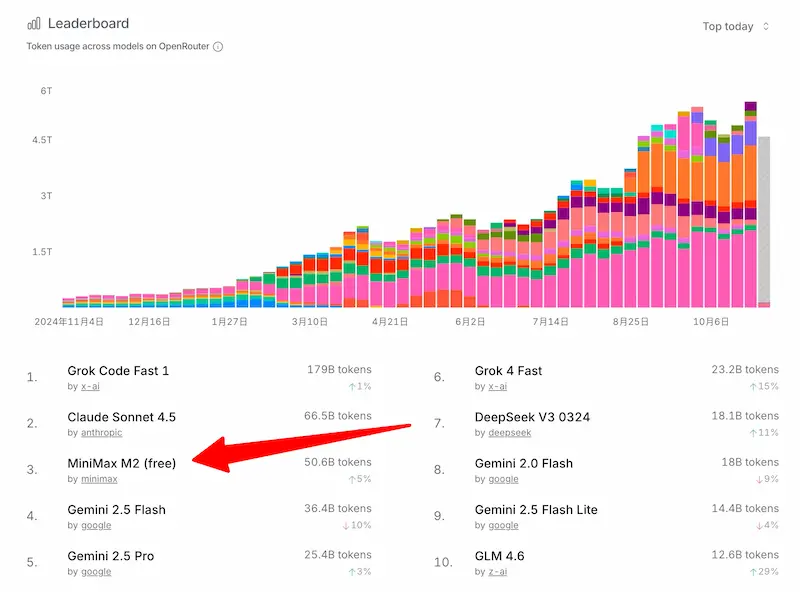Open Claude Sonnet 4.5 model link

click(121, 417)
